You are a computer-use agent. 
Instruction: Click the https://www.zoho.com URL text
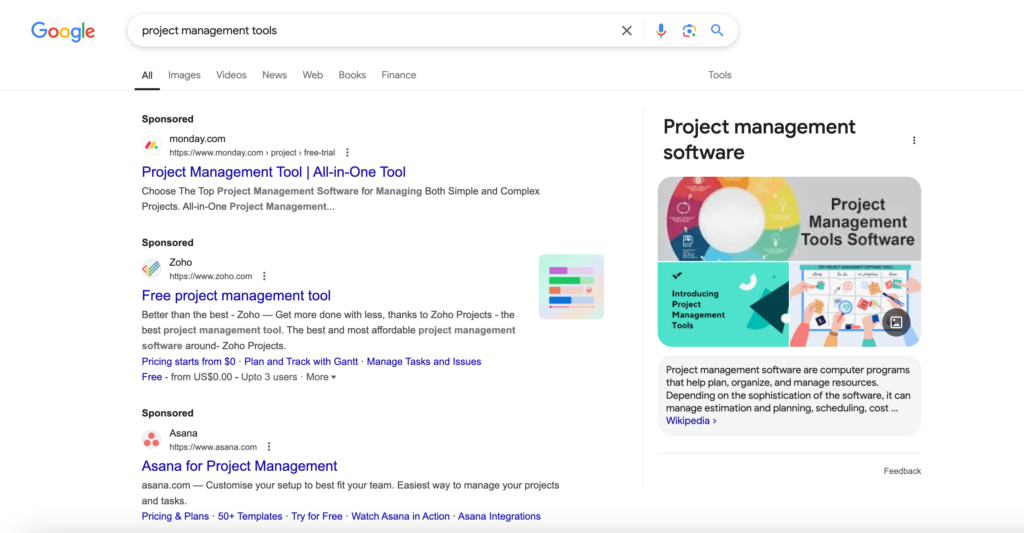click(210, 276)
